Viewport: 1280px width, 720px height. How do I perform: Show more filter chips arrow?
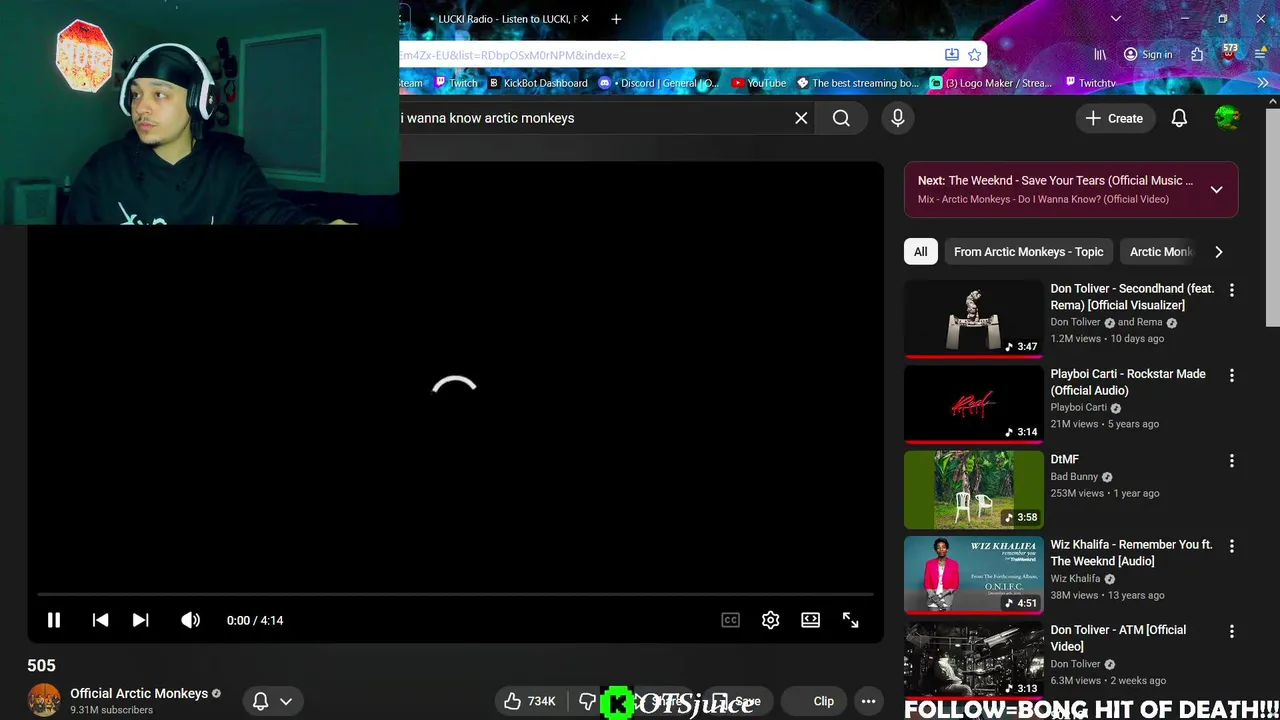[1218, 252]
